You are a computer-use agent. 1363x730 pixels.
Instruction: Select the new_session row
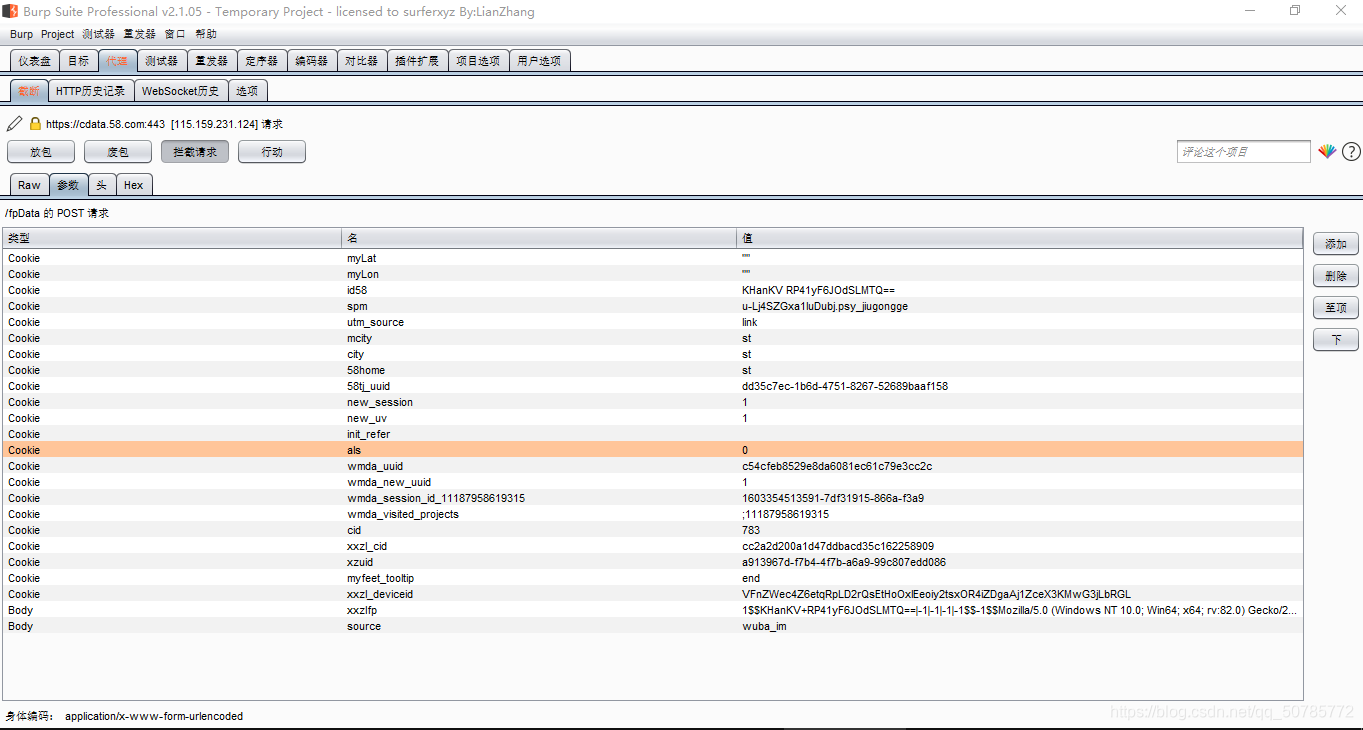tap(653, 402)
